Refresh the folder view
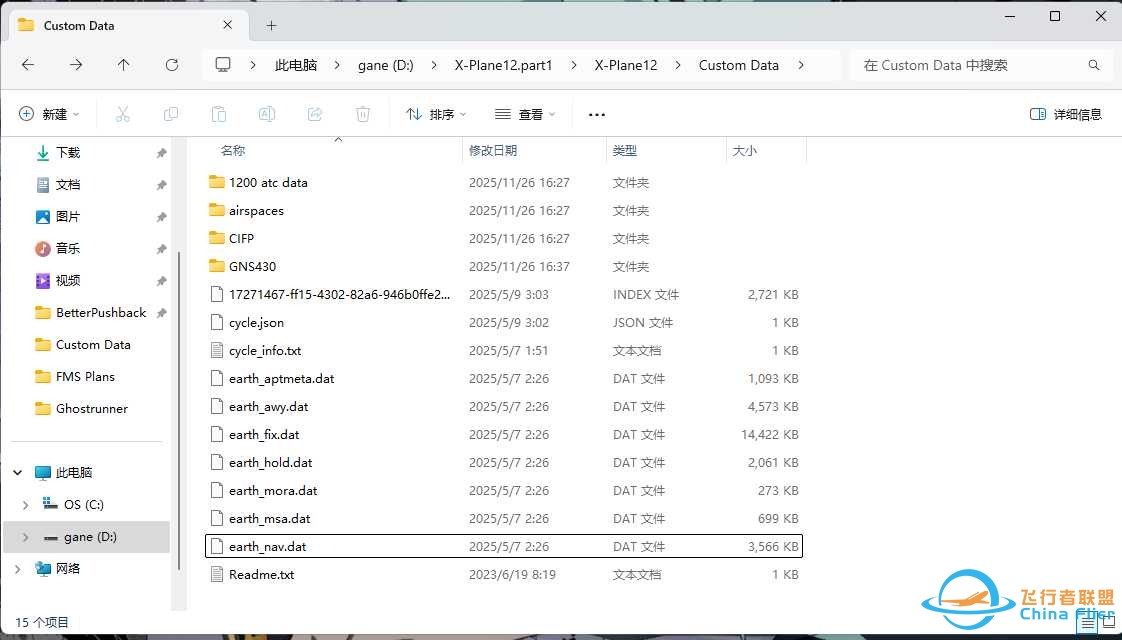 (171, 65)
